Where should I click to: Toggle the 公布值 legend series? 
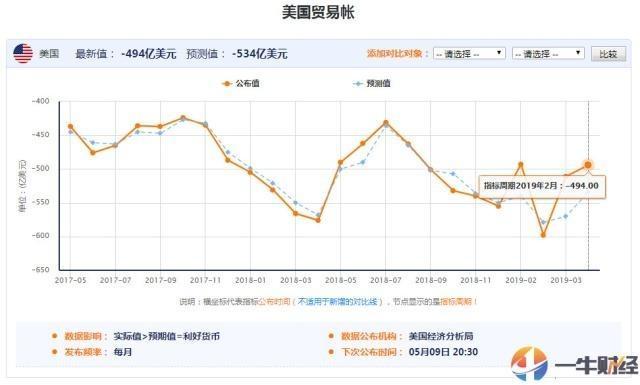(x=241, y=83)
